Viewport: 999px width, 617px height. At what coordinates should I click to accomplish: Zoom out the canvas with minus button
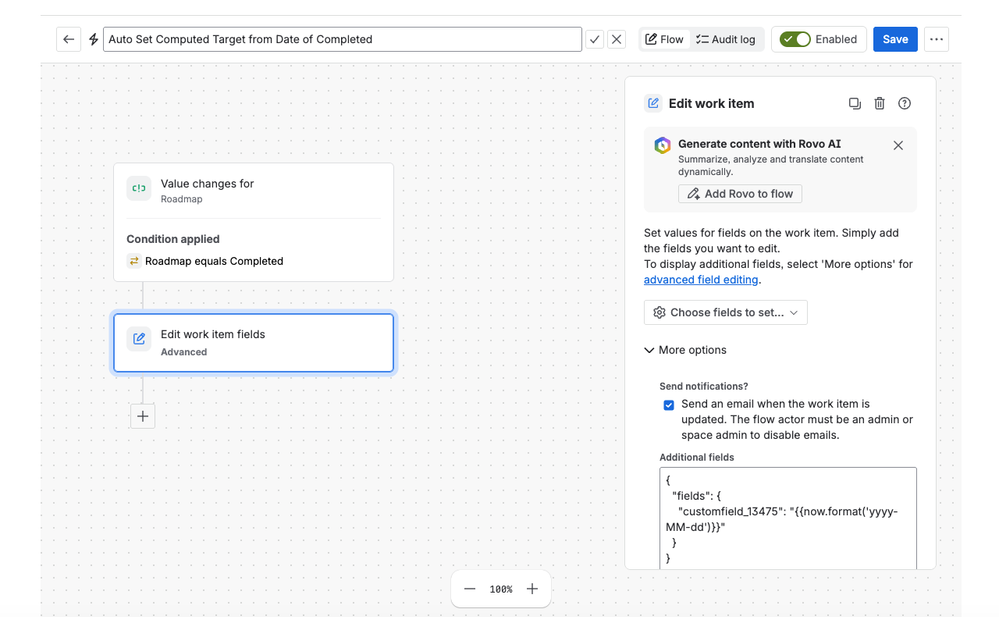[470, 589]
